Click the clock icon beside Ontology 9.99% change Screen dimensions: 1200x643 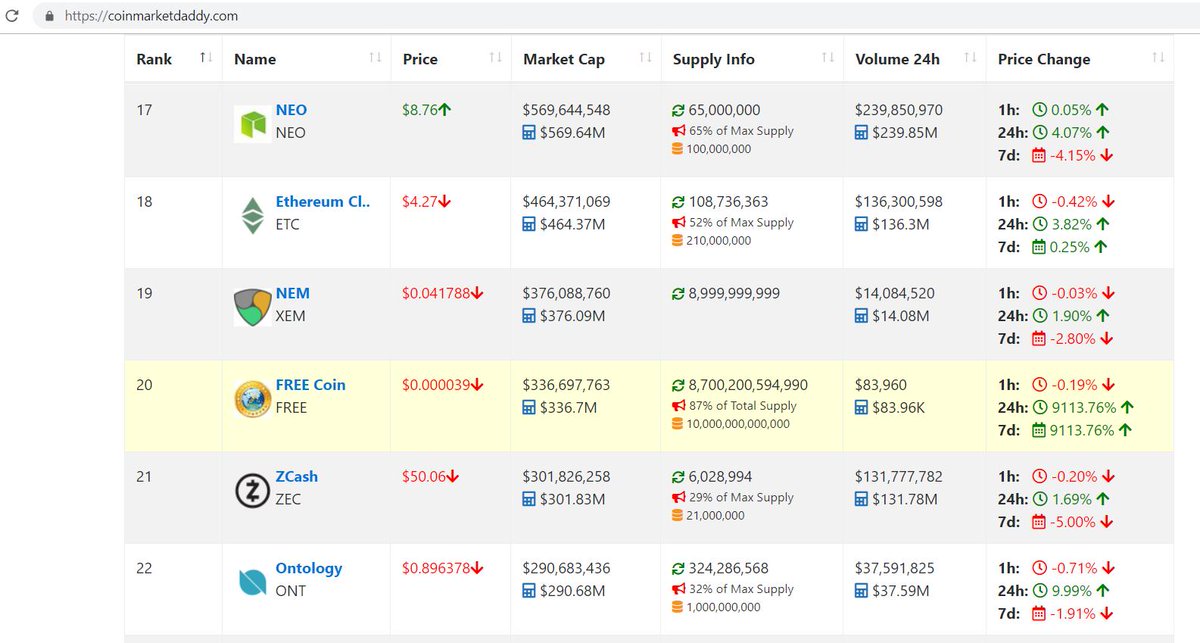(1039, 591)
